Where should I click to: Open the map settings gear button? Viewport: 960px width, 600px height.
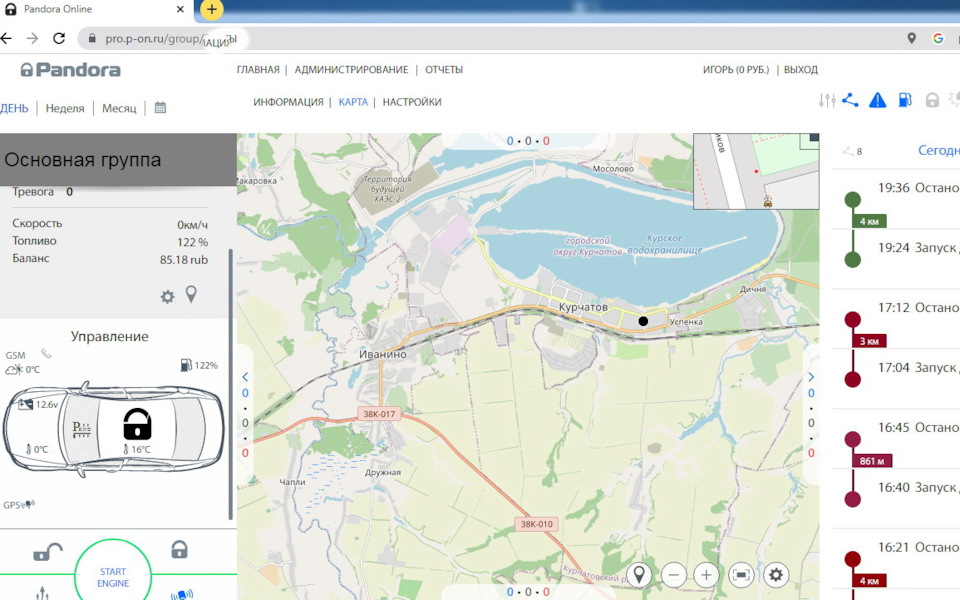pos(776,575)
